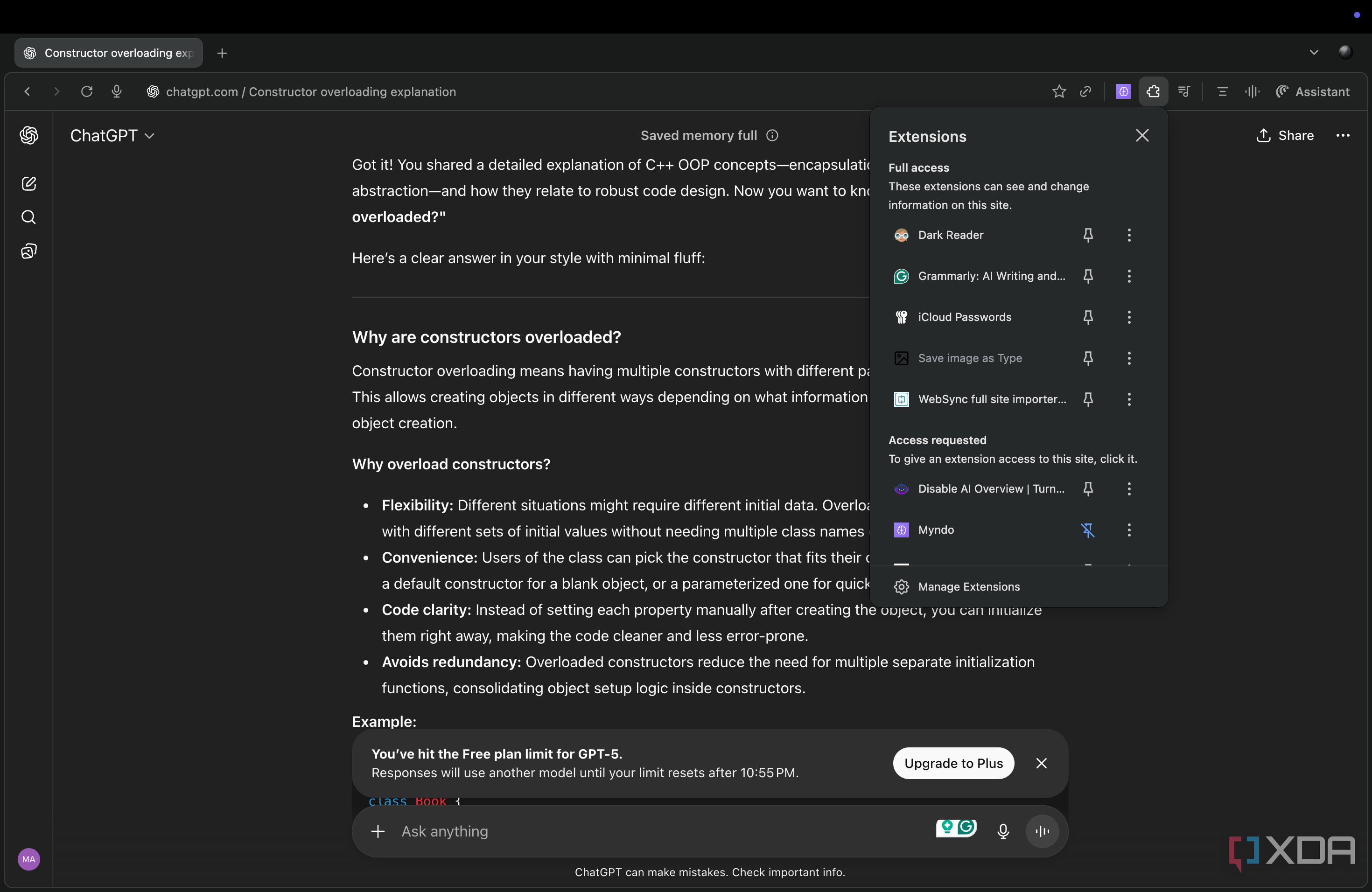Pin the Save image as Type extension
This screenshot has height=892, width=1372.
[1088, 358]
